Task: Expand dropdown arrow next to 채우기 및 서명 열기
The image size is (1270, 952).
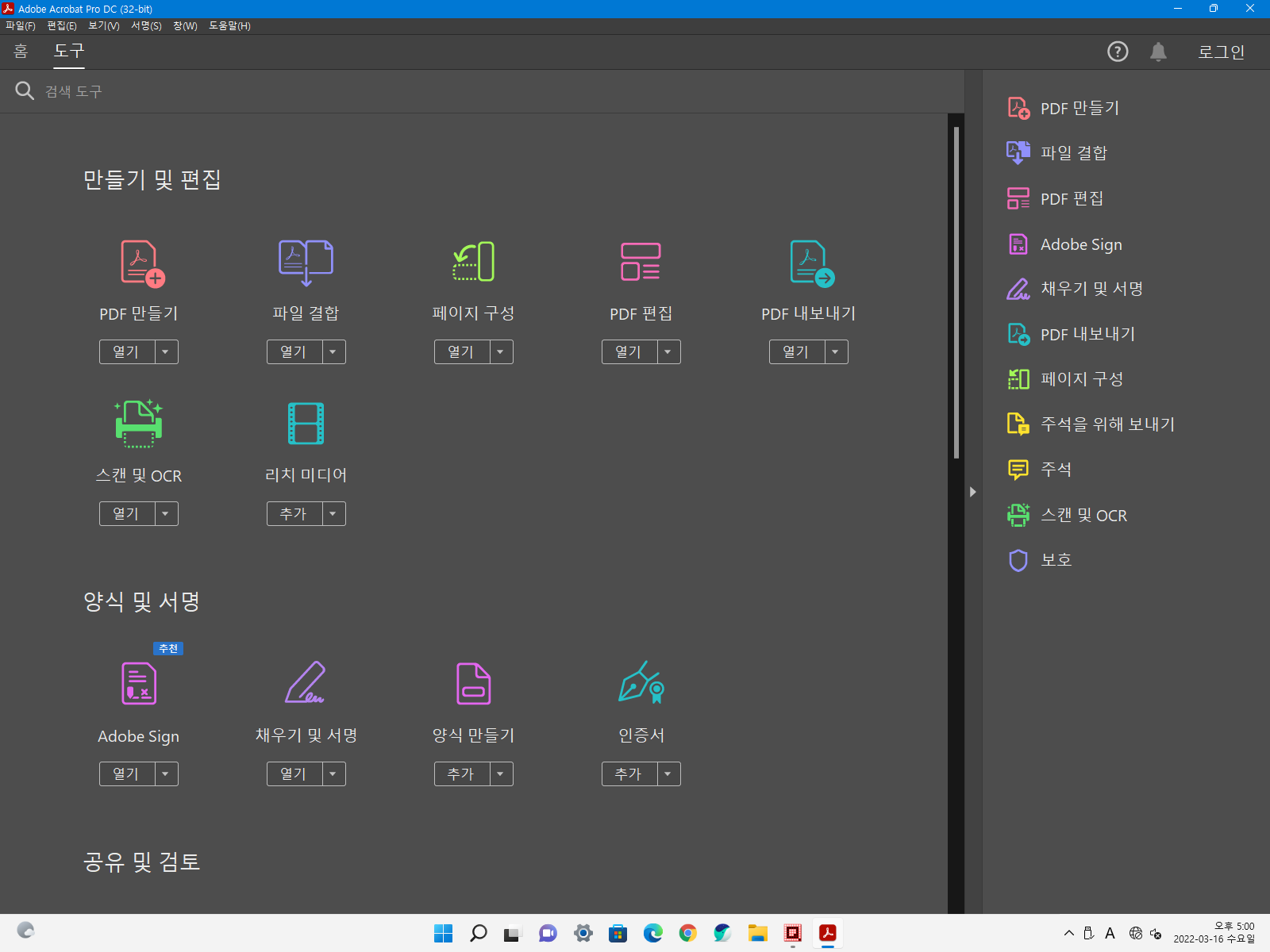Action: (333, 773)
